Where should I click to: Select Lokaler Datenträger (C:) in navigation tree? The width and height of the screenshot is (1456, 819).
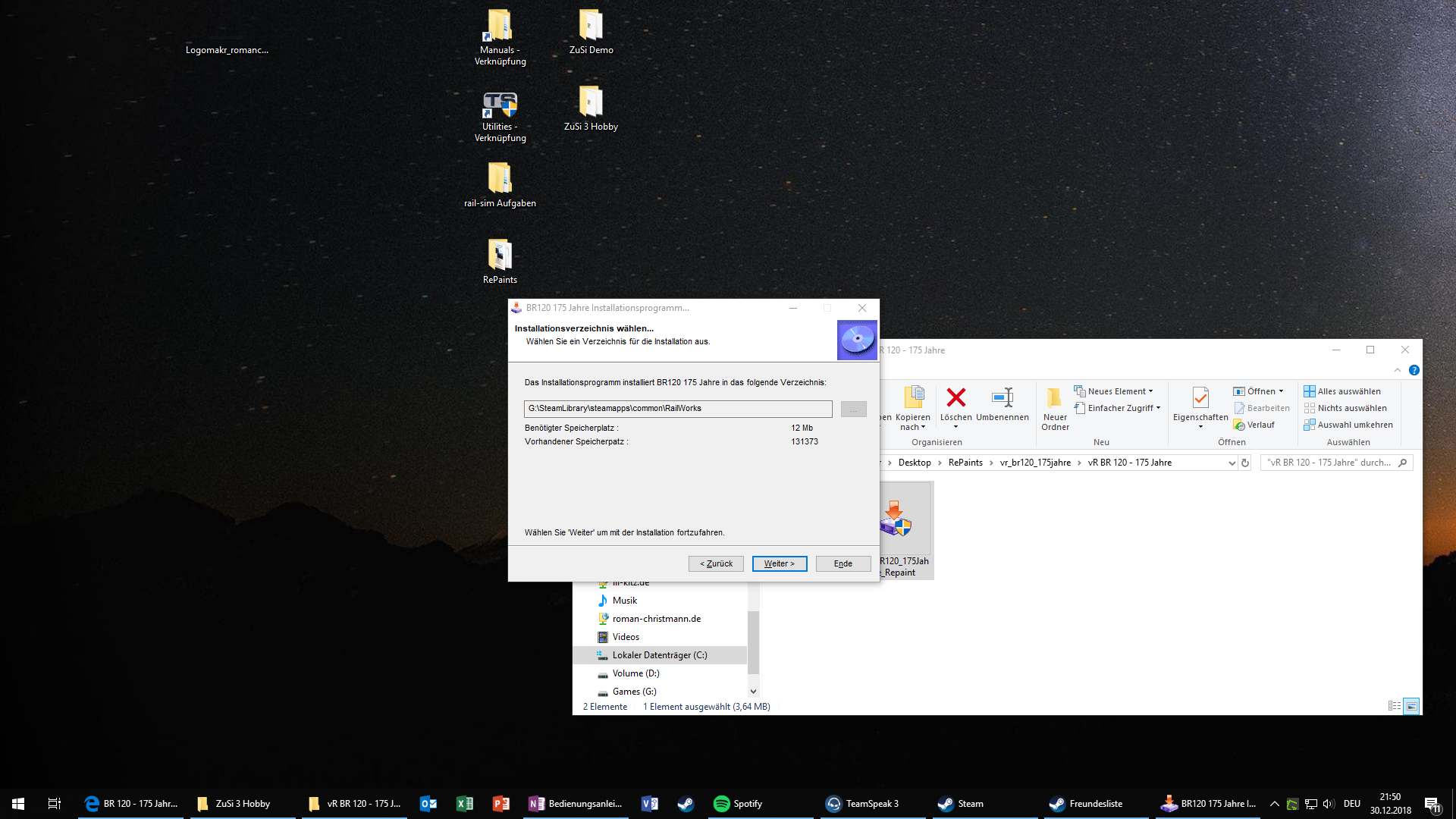tap(659, 655)
